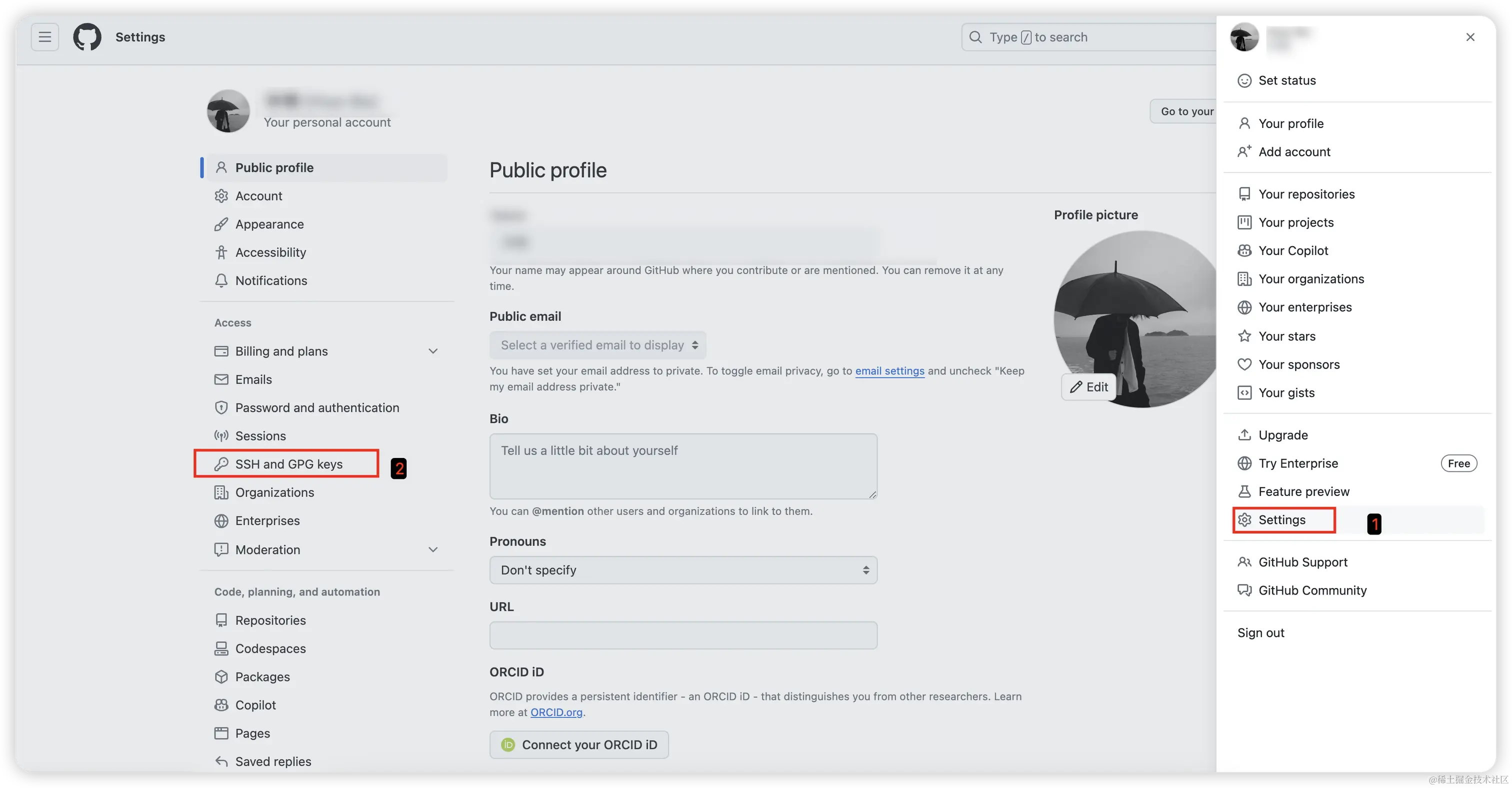Click the heart icon for Your sponsors
1512x788 pixels.
[x=1244, y=364]
